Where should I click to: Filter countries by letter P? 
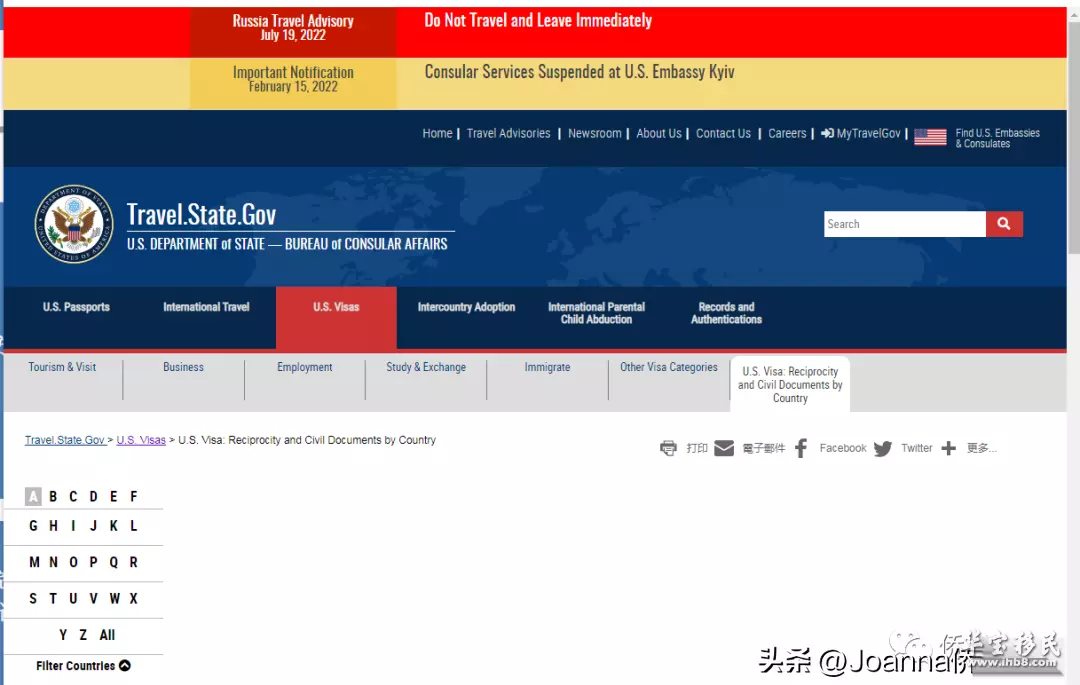94,562
